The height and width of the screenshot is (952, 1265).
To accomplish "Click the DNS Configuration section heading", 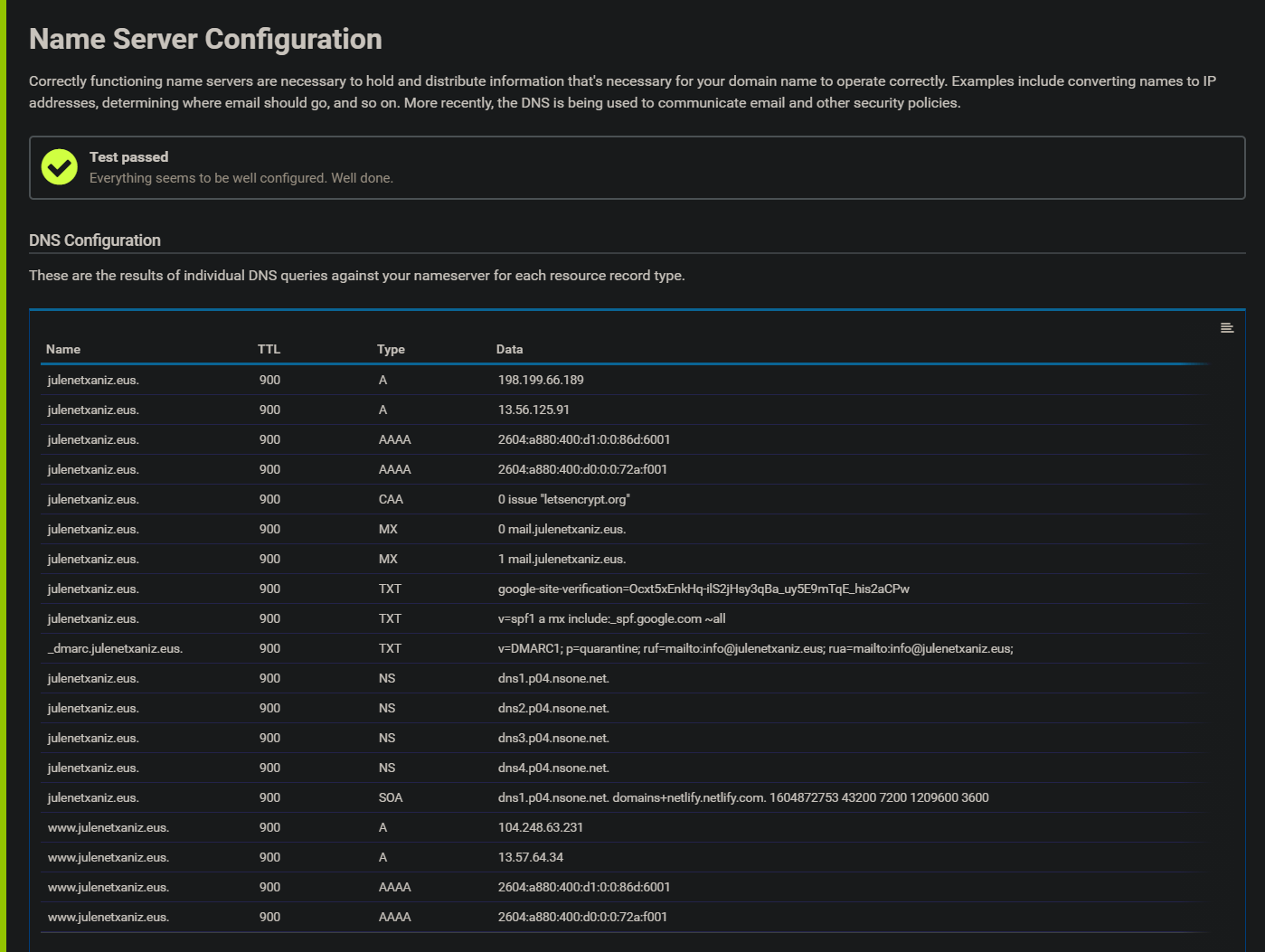I will pyautogui.click(x=95, y=240).
